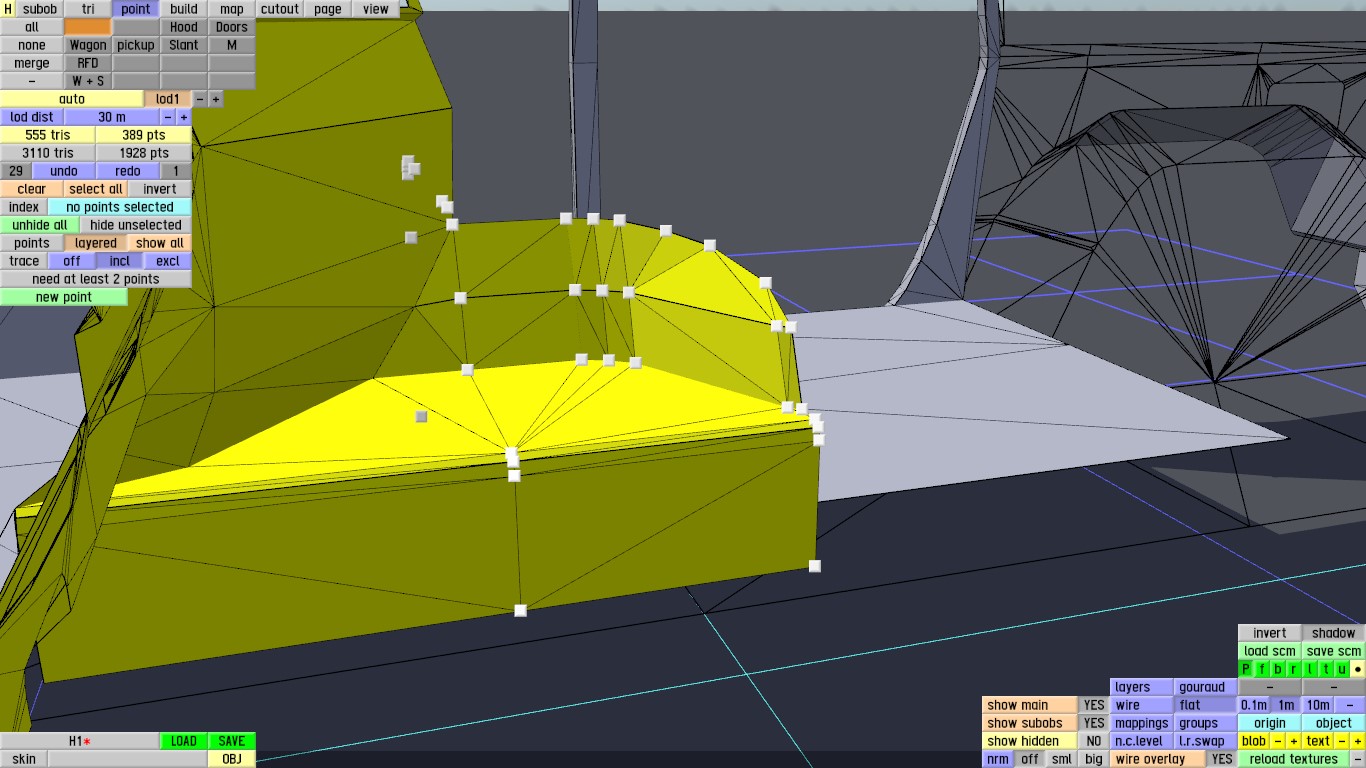1366x768 pixels.
Task: Open the view tab
Action: coord(376,9)
